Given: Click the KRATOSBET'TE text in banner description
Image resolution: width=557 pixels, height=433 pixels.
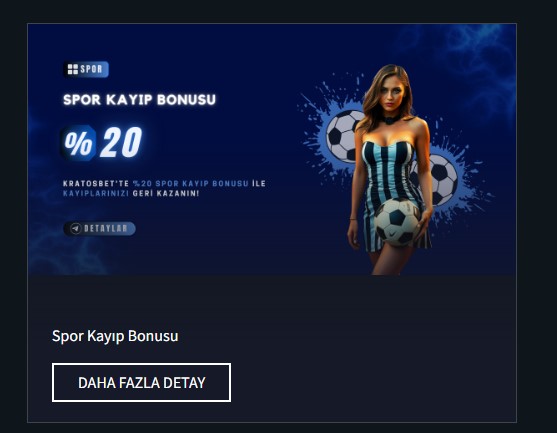Looking at the screenshot, I should pyautogui.click(x=96, y=184).
